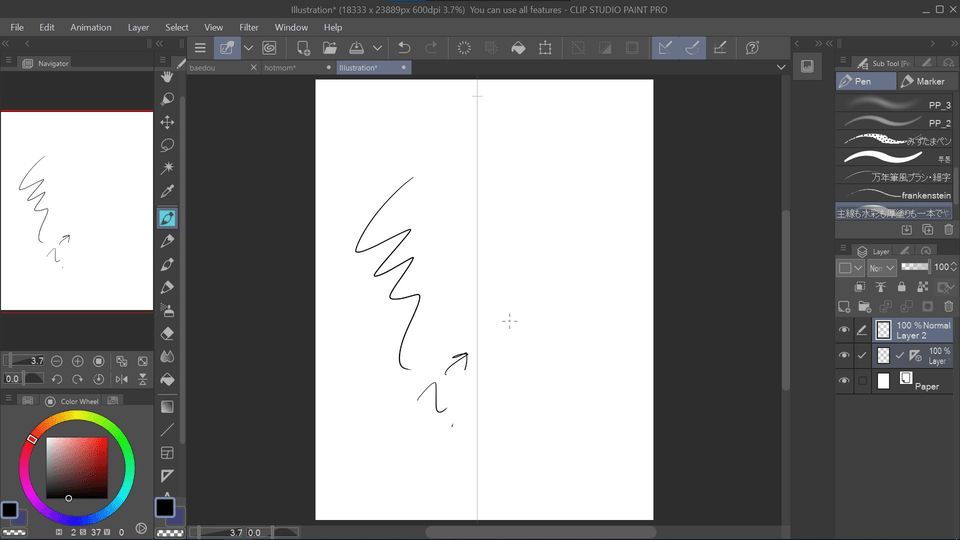Zoom in with navigator plus button

pos(78,361)
